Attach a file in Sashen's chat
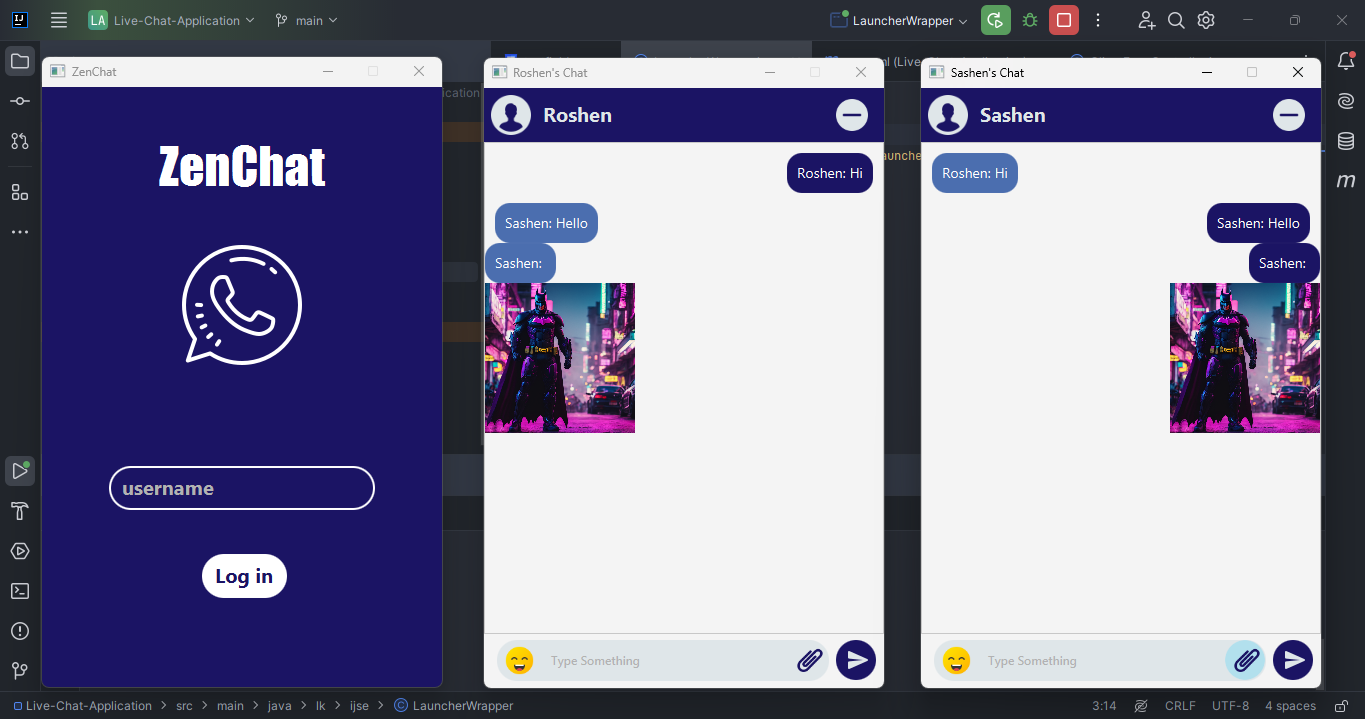The image size is (1365, 719). (x=1246, y=661)
